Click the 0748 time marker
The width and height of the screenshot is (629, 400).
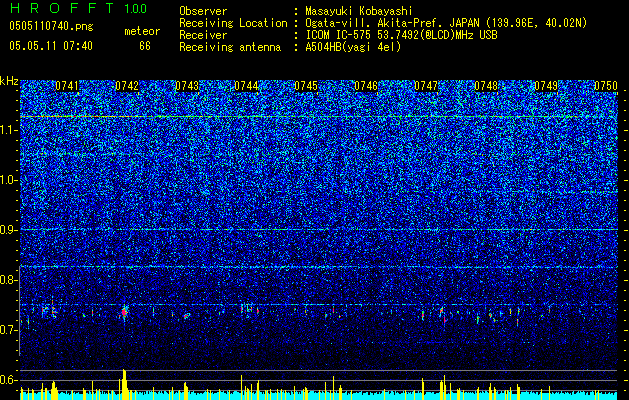click(486, 86)
